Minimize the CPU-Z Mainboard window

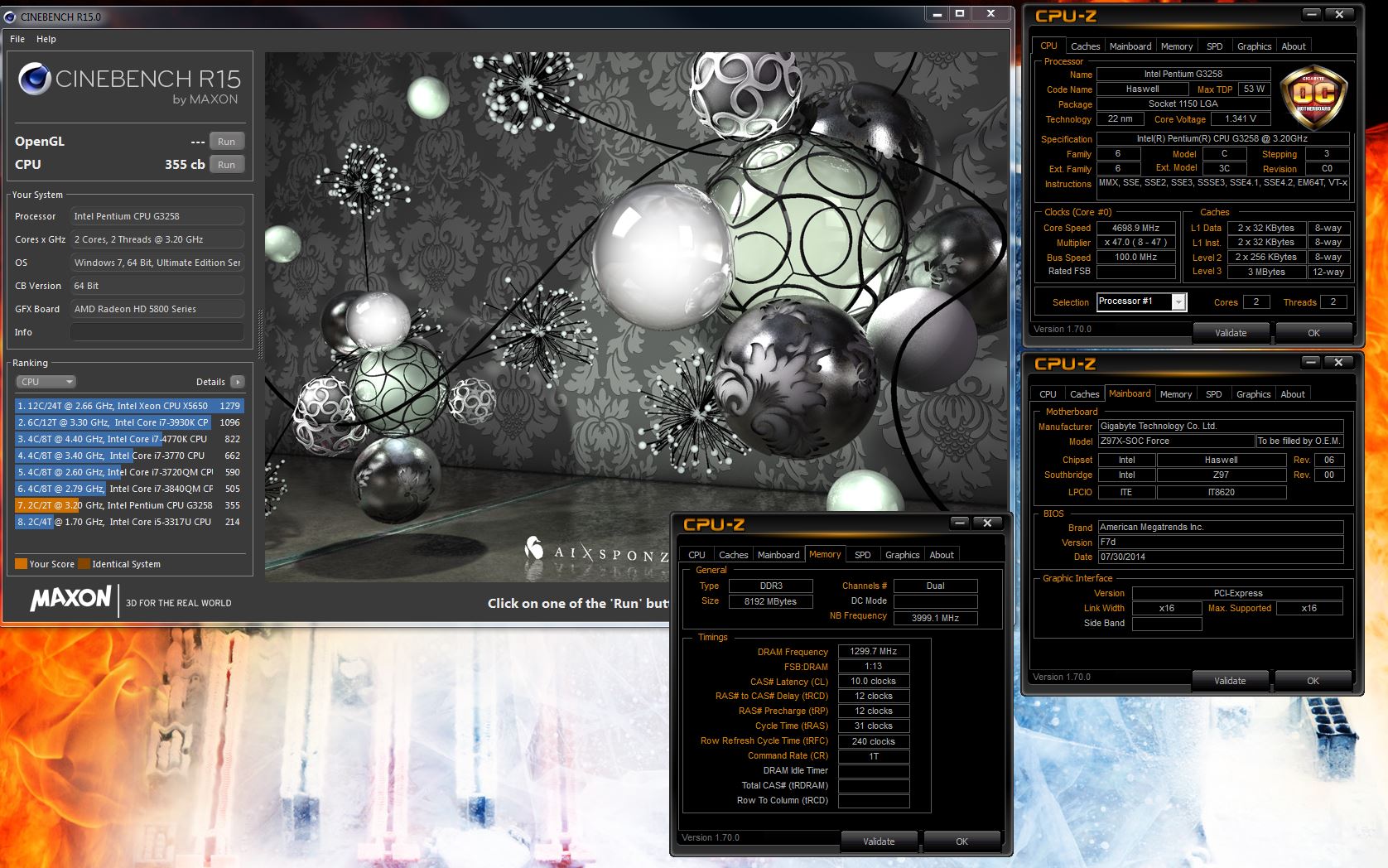(x=1311, y=362)
